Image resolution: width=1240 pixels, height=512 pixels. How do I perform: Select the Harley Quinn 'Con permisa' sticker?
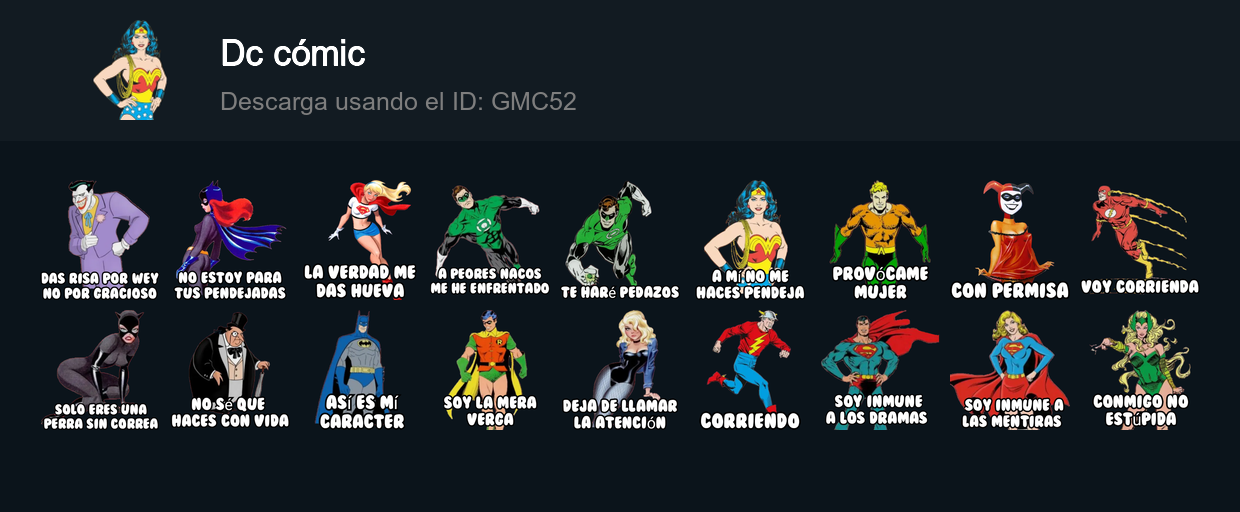(x=1010, y=241)
